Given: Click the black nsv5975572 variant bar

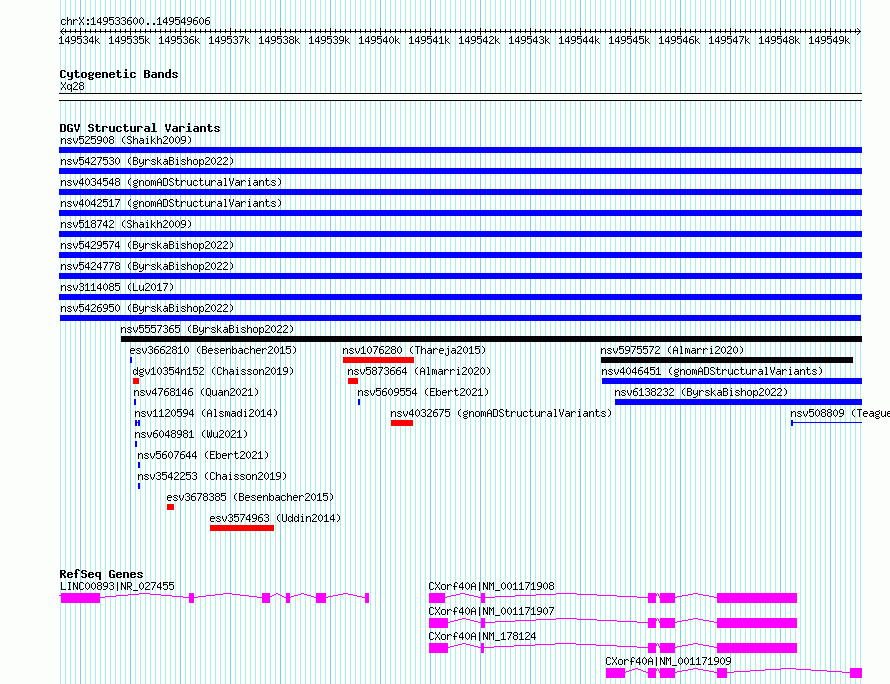Looking at the screenshot, I should pos(727,360).
